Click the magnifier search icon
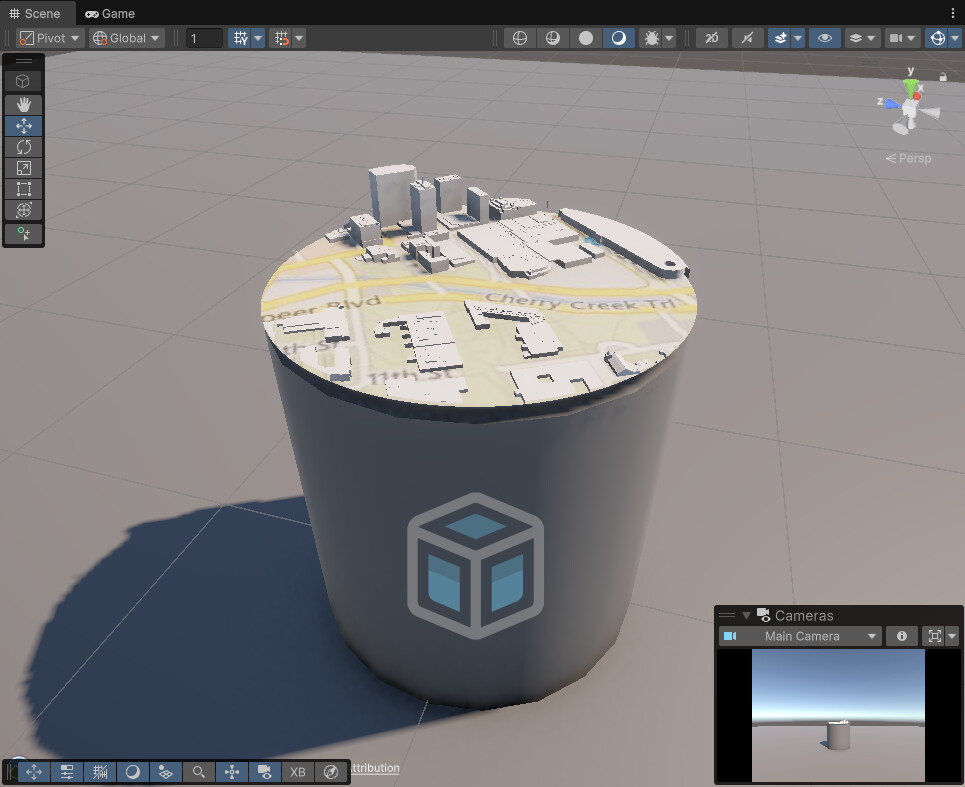This screenshot has width=965, height=787. click(x=198, y=772)
